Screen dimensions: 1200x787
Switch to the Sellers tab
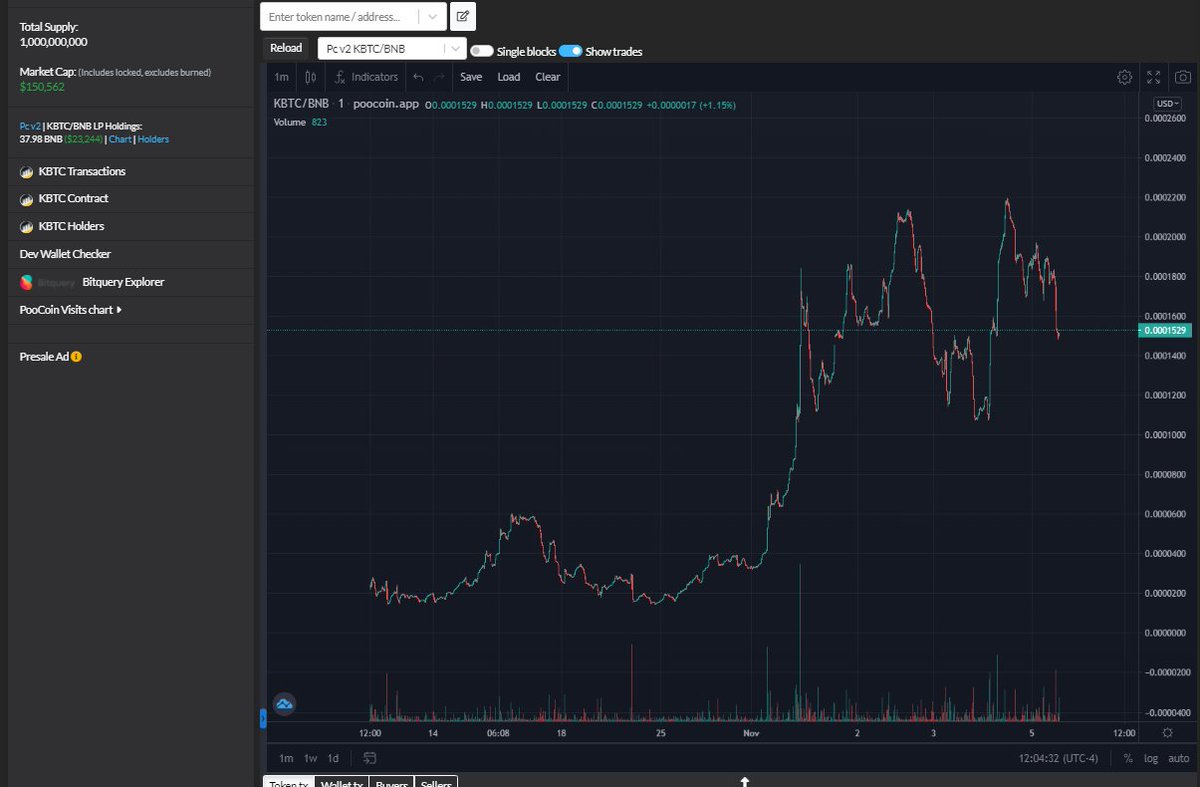tap(435, 782)
